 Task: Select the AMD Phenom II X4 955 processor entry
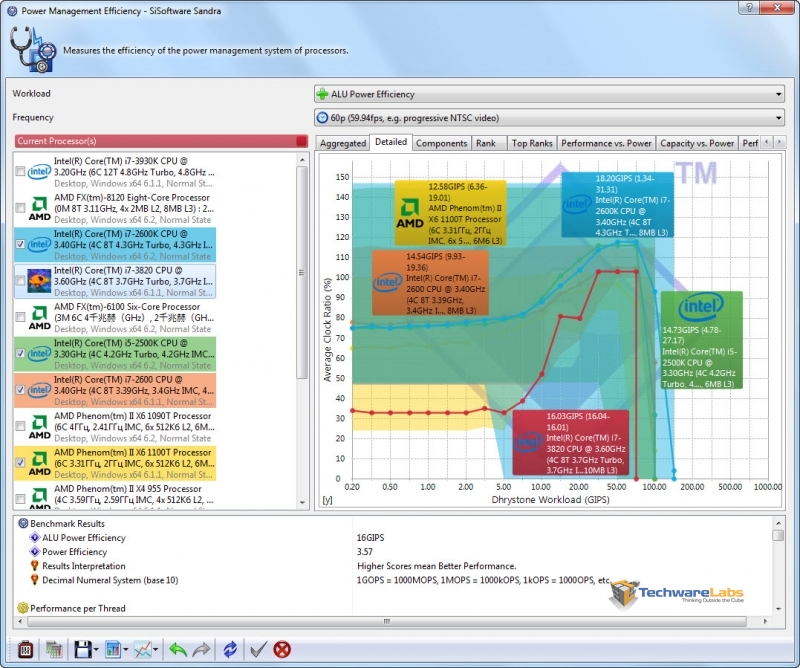115,497
